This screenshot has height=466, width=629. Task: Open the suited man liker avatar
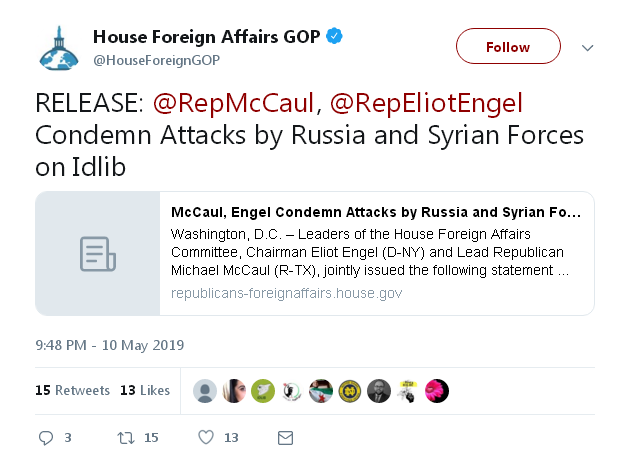[379, 391]
